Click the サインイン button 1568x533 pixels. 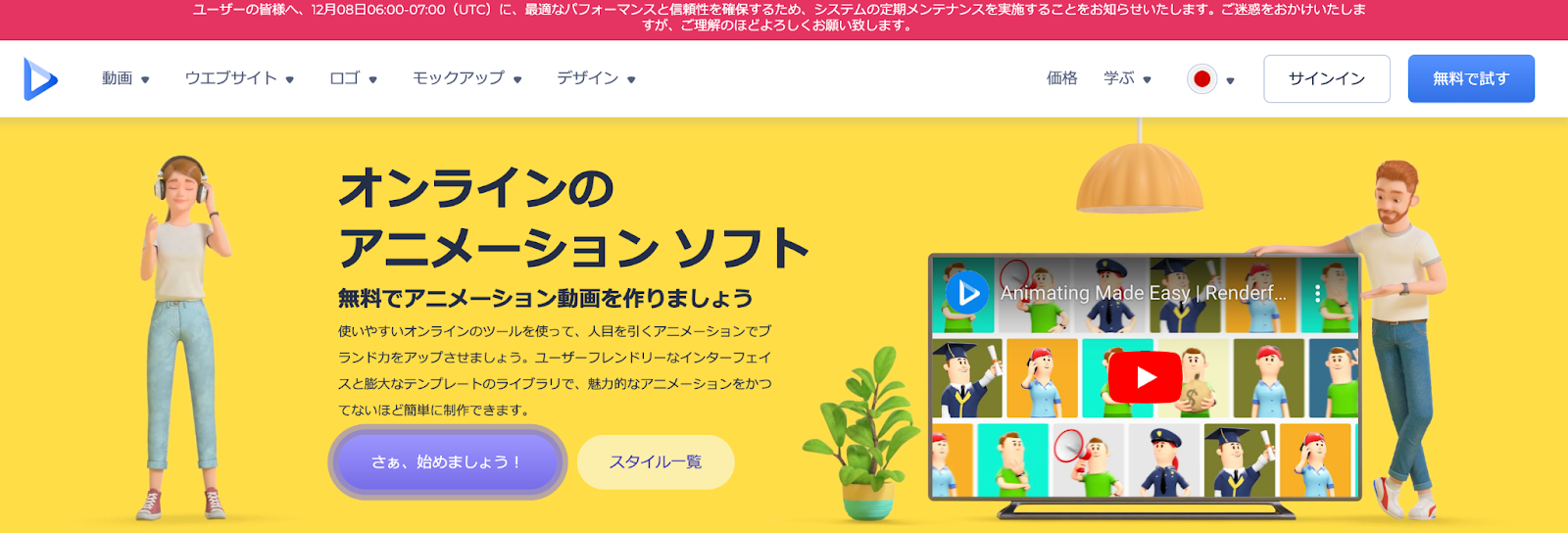pos(1326,78)
